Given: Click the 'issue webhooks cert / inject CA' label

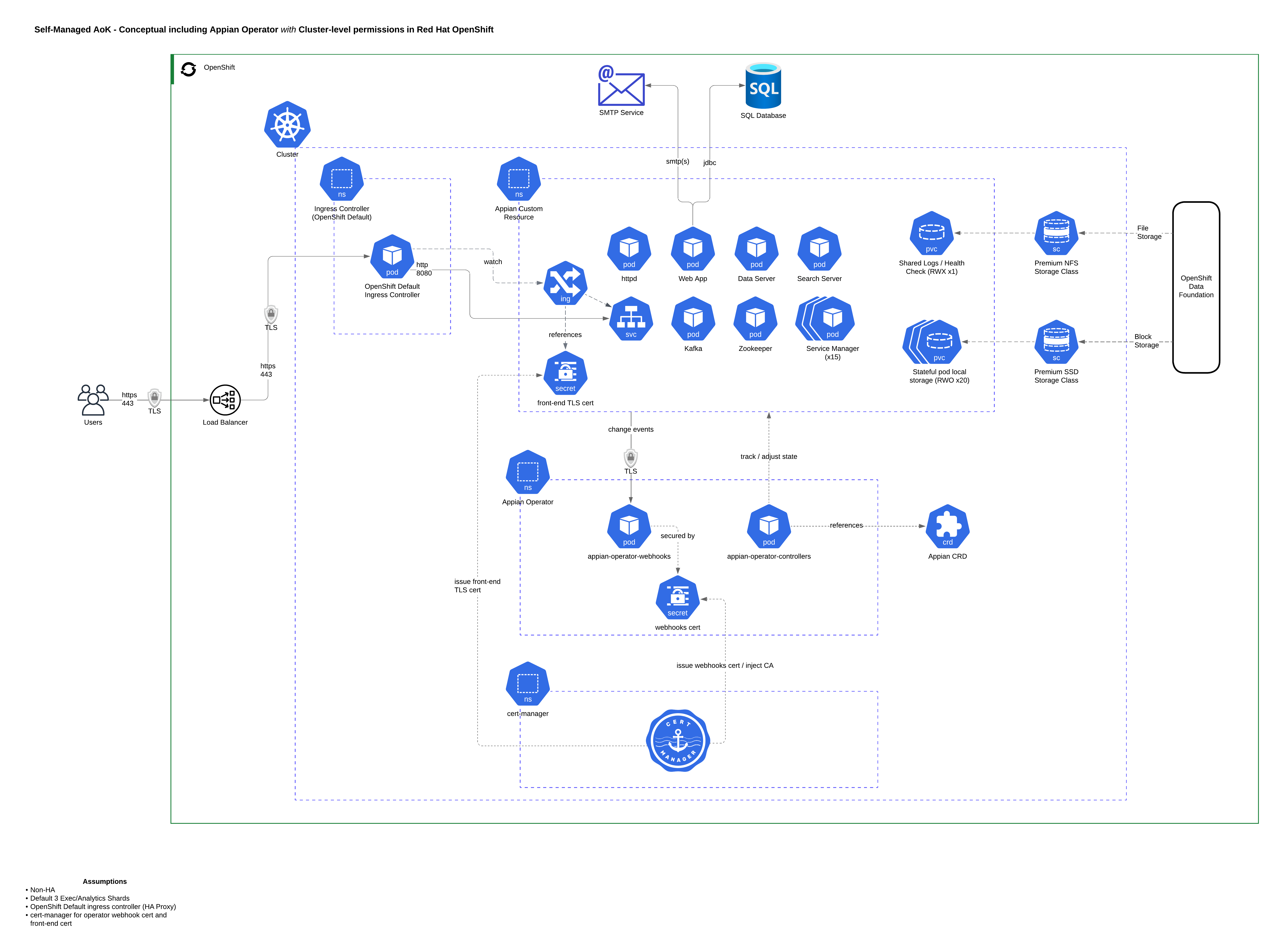Looking at the screenshot, I should click(x=725, y=666).
